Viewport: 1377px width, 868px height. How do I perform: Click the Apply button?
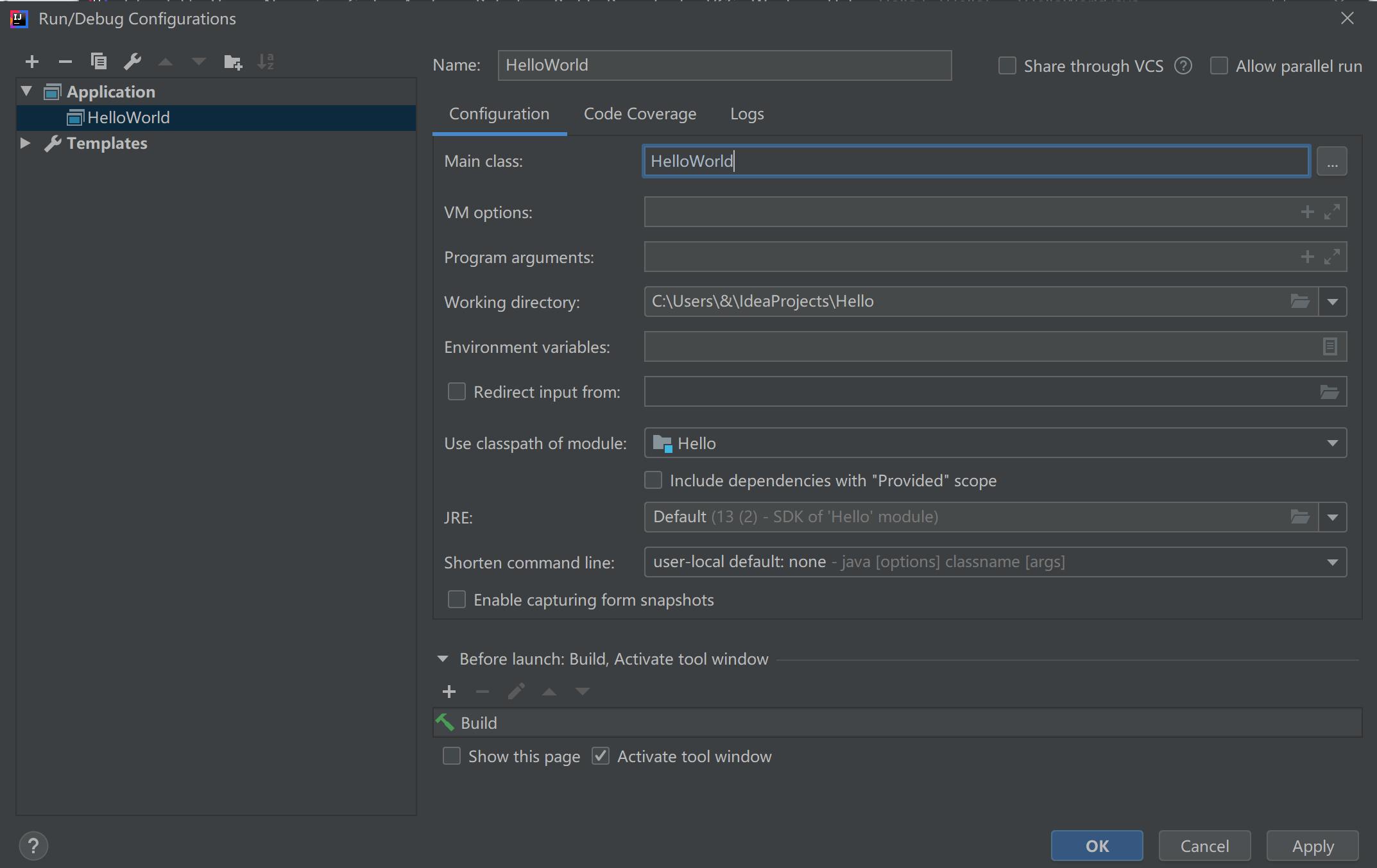click(1312, 846)
